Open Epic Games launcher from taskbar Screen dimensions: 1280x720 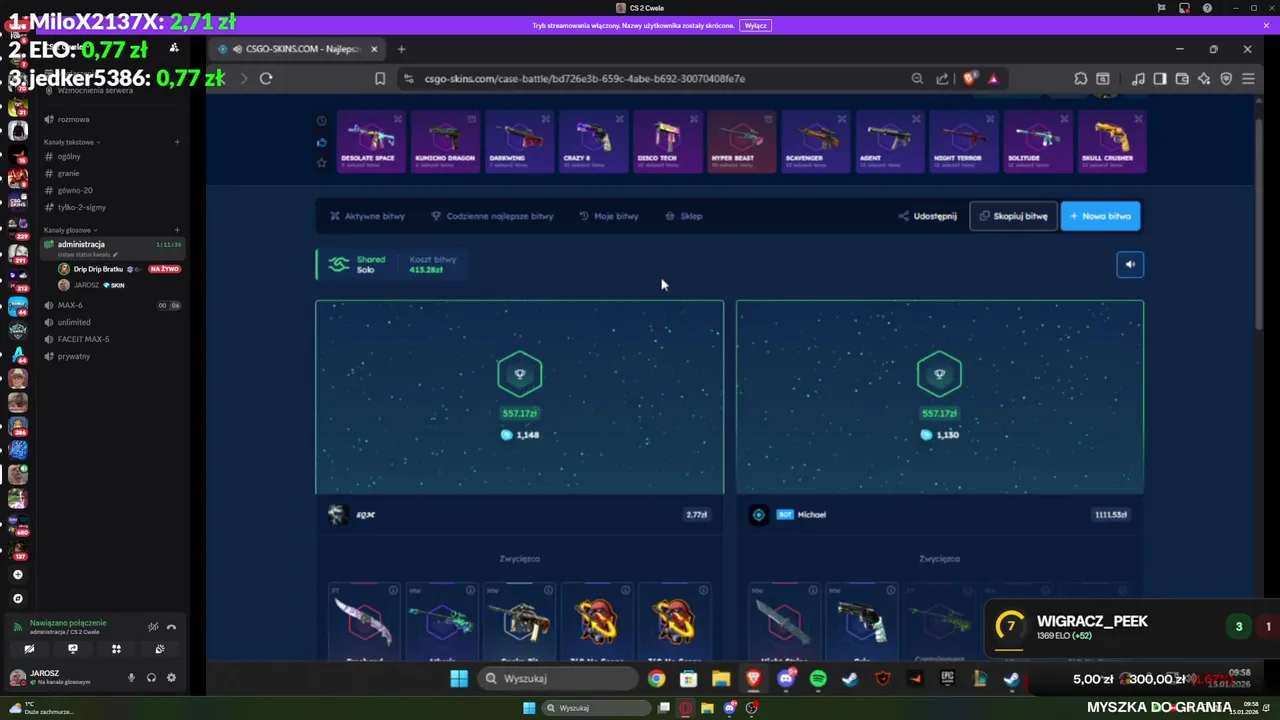click(x=947, y=679)
